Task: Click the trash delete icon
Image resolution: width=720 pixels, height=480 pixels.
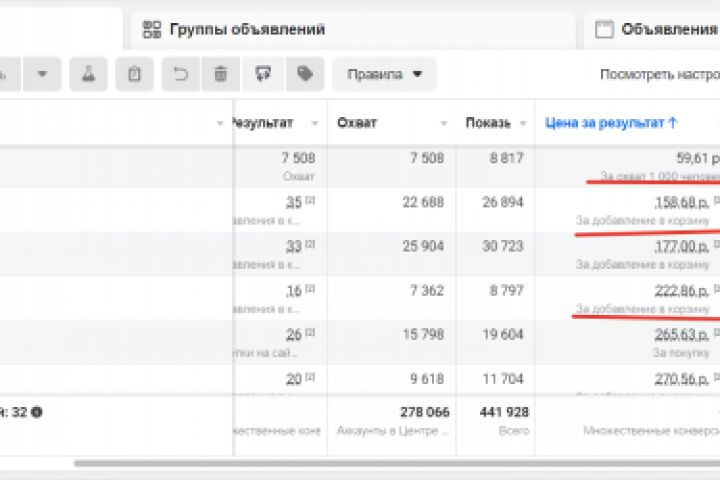Action: point(220,74)
